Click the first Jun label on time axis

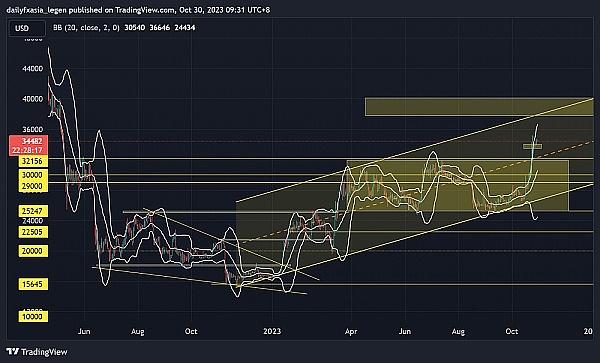(84, 331)
